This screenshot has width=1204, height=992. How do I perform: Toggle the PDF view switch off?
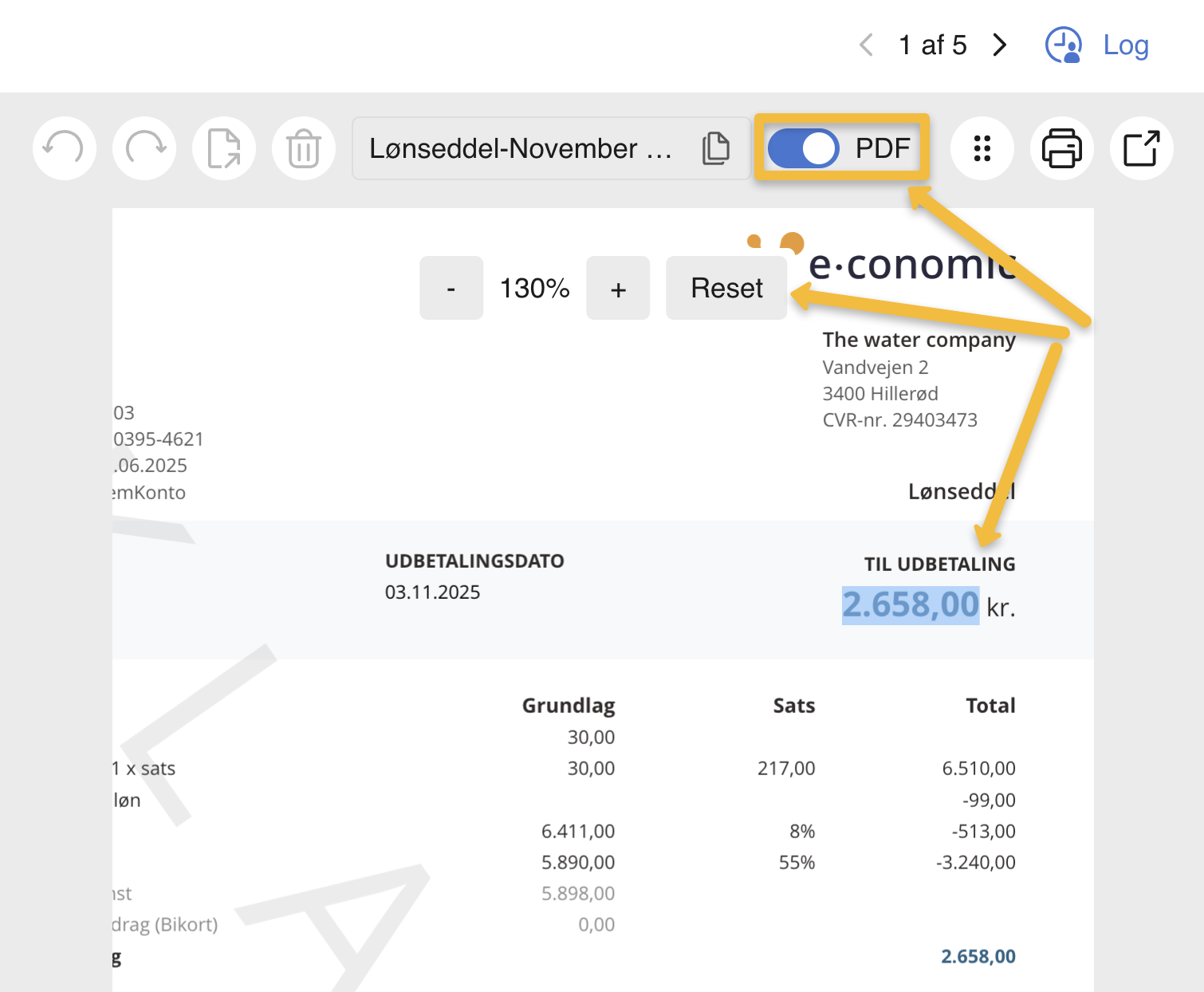point(803,148)
